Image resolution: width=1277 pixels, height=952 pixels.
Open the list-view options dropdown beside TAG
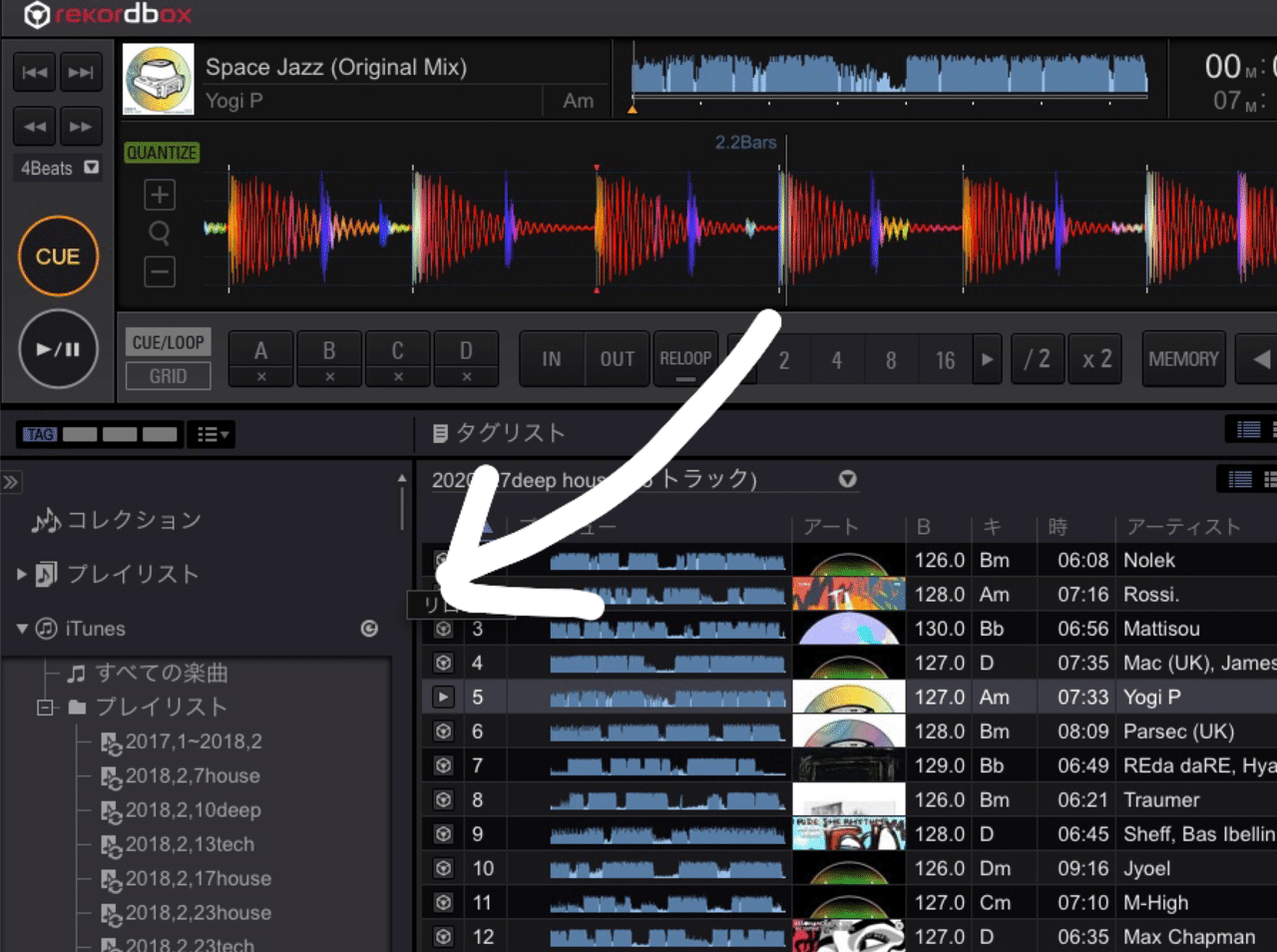coord(213,434)
